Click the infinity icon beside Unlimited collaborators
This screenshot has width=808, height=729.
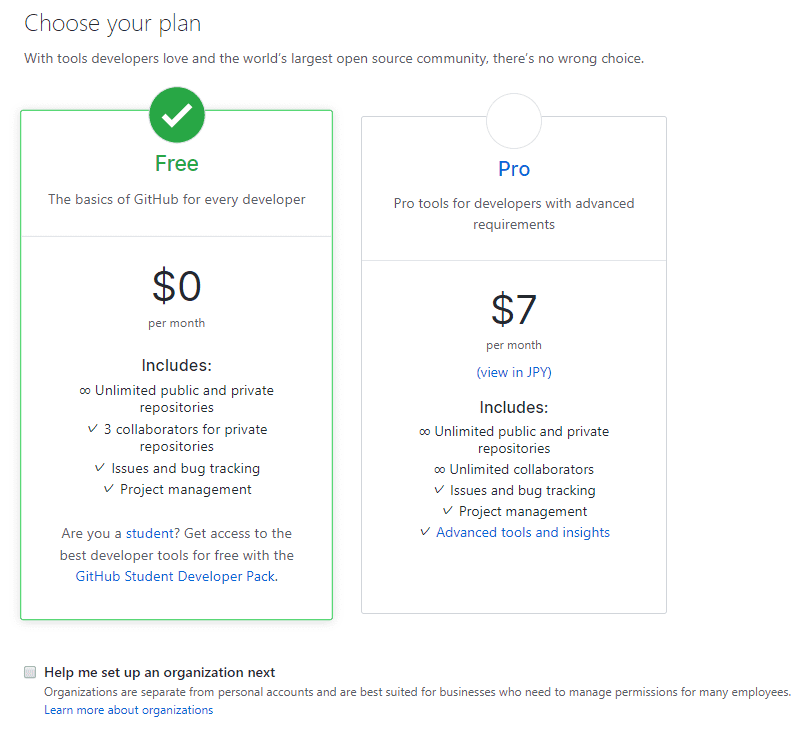pyautogui.click(x=439, y=470)
